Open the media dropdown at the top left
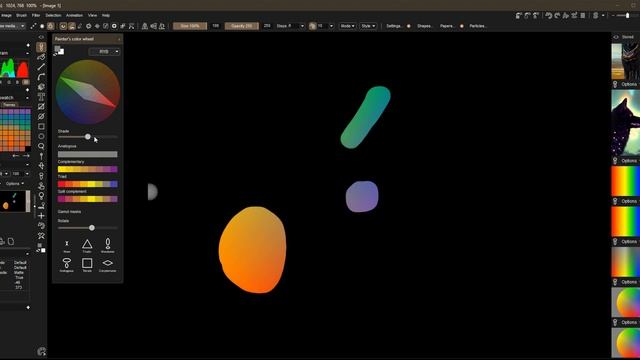The width and height of the screenshot is (640, 360). click(x=12, y=26)
